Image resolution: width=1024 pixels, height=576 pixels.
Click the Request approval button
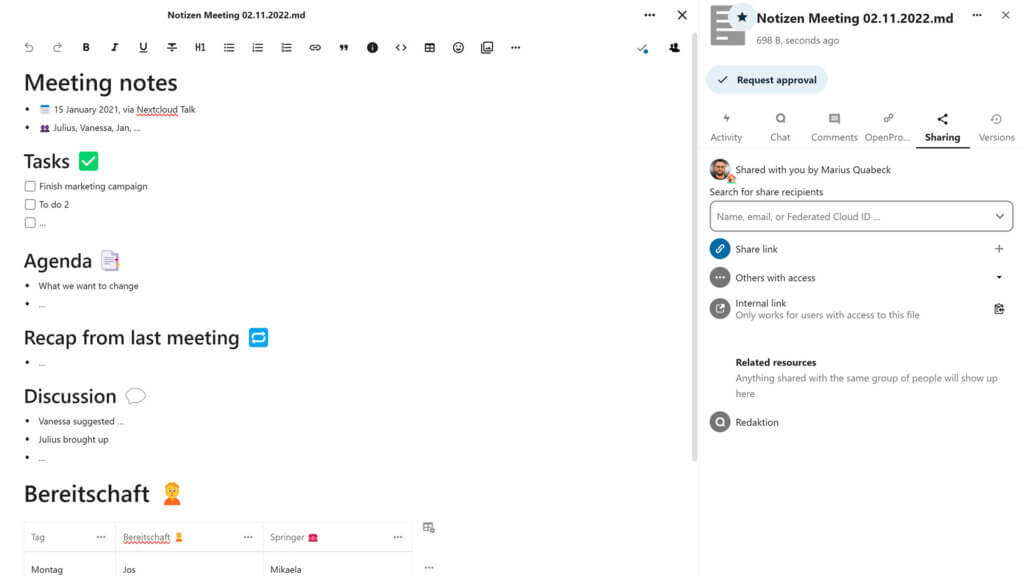click(x=767, y=80)
